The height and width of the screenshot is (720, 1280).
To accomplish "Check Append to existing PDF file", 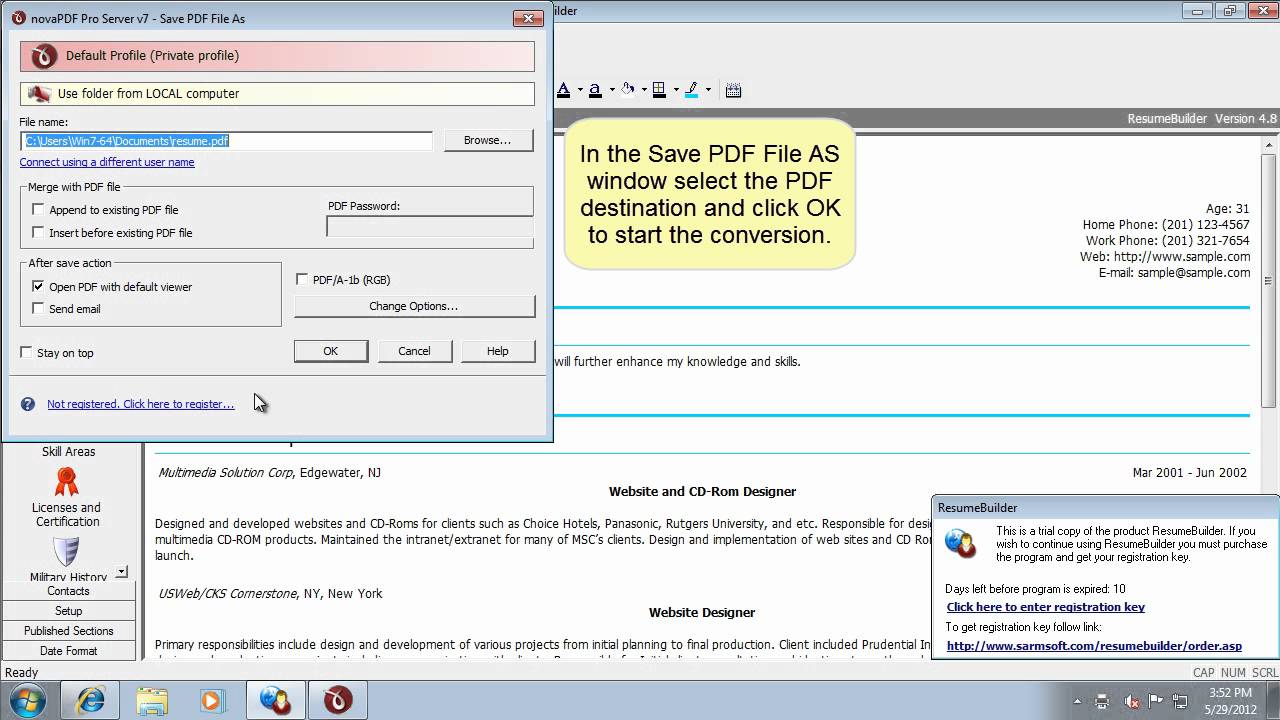I will click(38, 210).
